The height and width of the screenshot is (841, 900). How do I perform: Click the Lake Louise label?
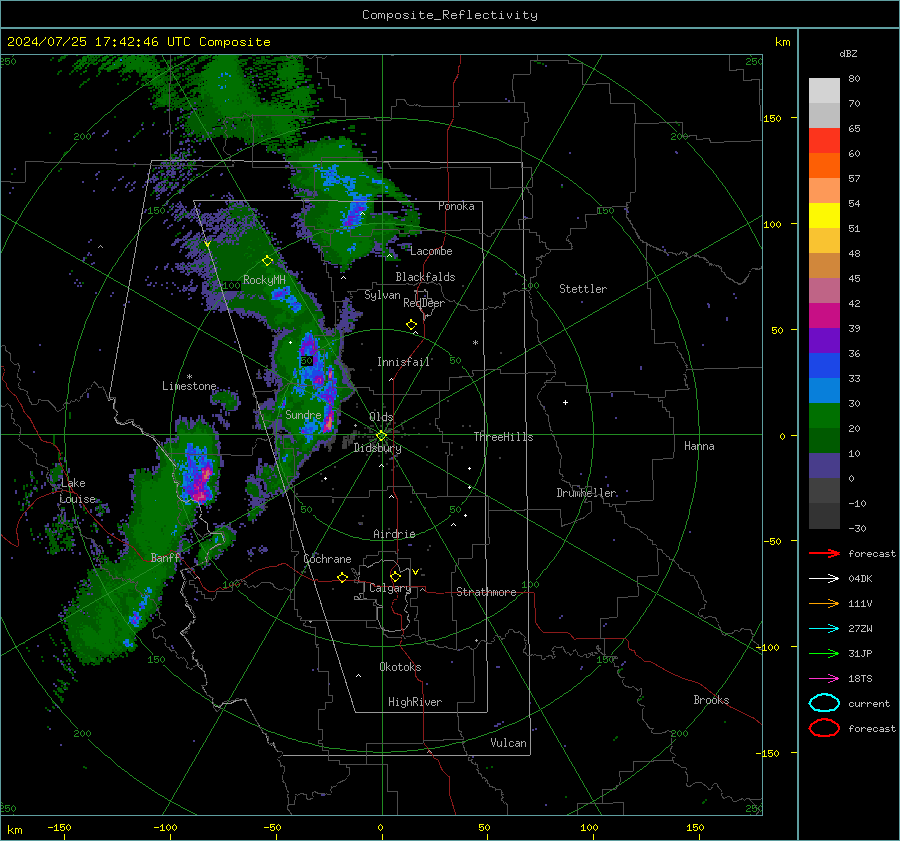pyautogui.click(x=77, y=491)
